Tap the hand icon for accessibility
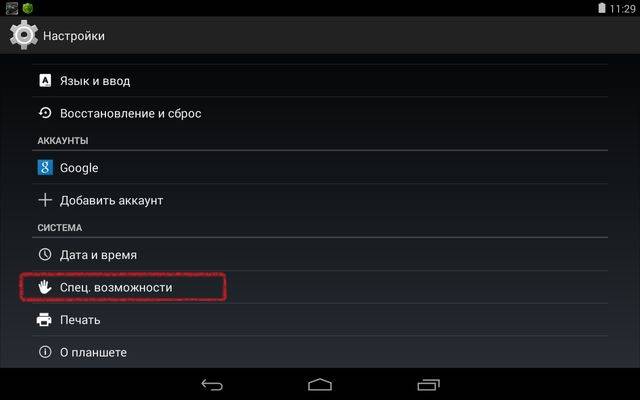Image resolution: width=640 pixels, height=400 pixels. pyautogui.click(x=45, y=287)
